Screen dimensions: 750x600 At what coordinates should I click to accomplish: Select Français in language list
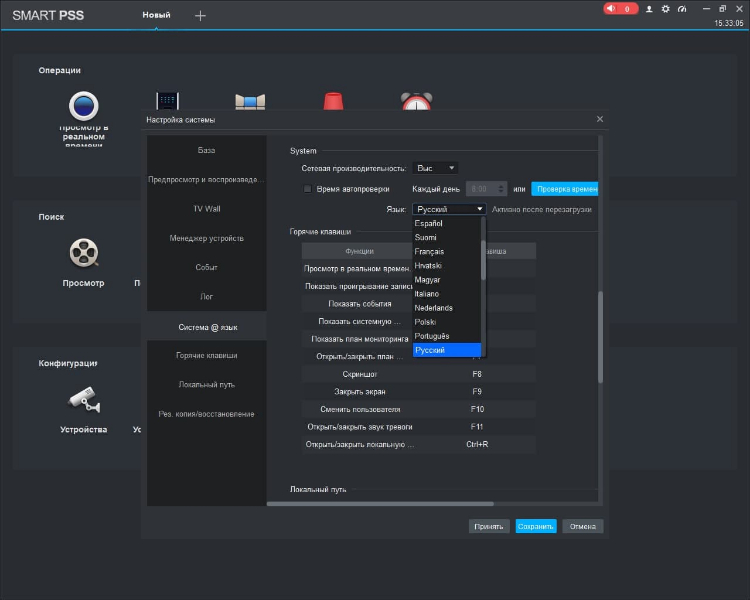pyautogui.click(x=447, y=252)
